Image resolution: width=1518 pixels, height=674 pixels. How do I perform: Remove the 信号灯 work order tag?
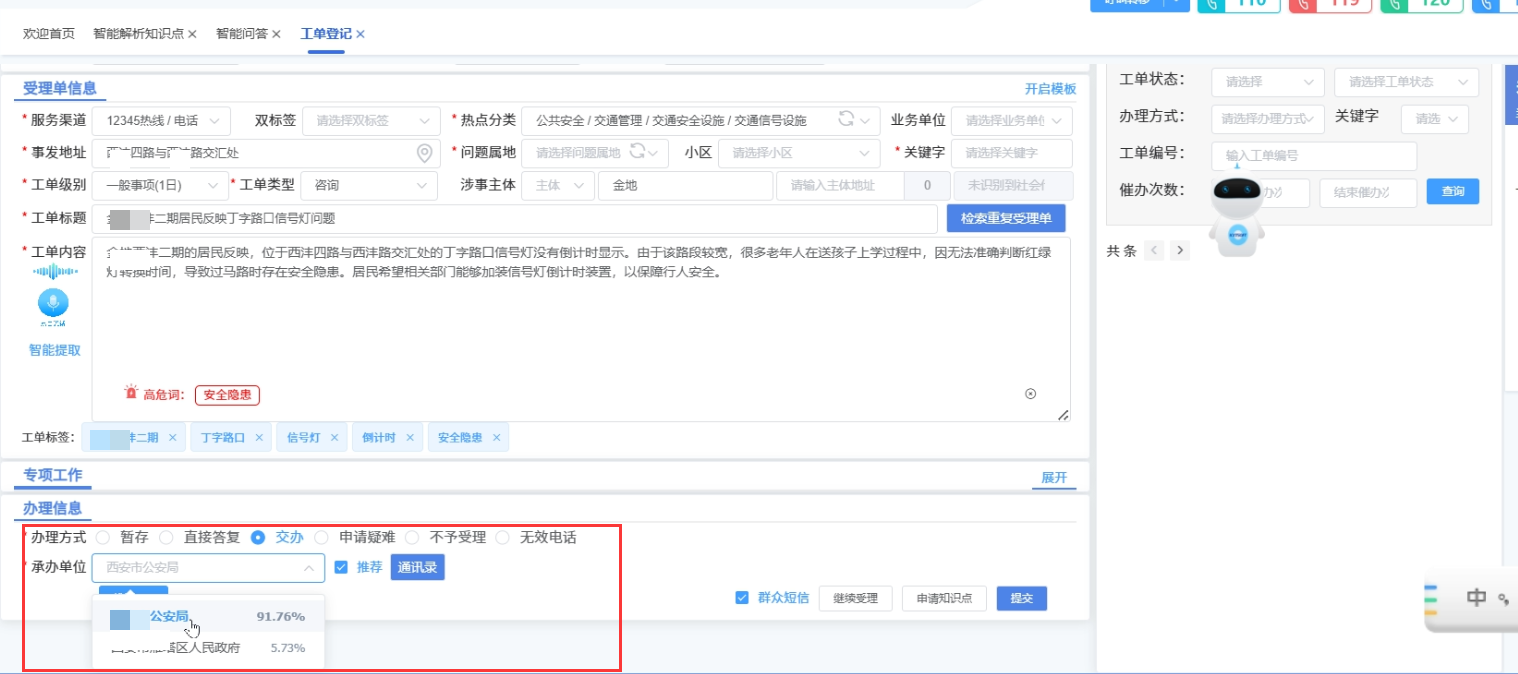[335, 437]
